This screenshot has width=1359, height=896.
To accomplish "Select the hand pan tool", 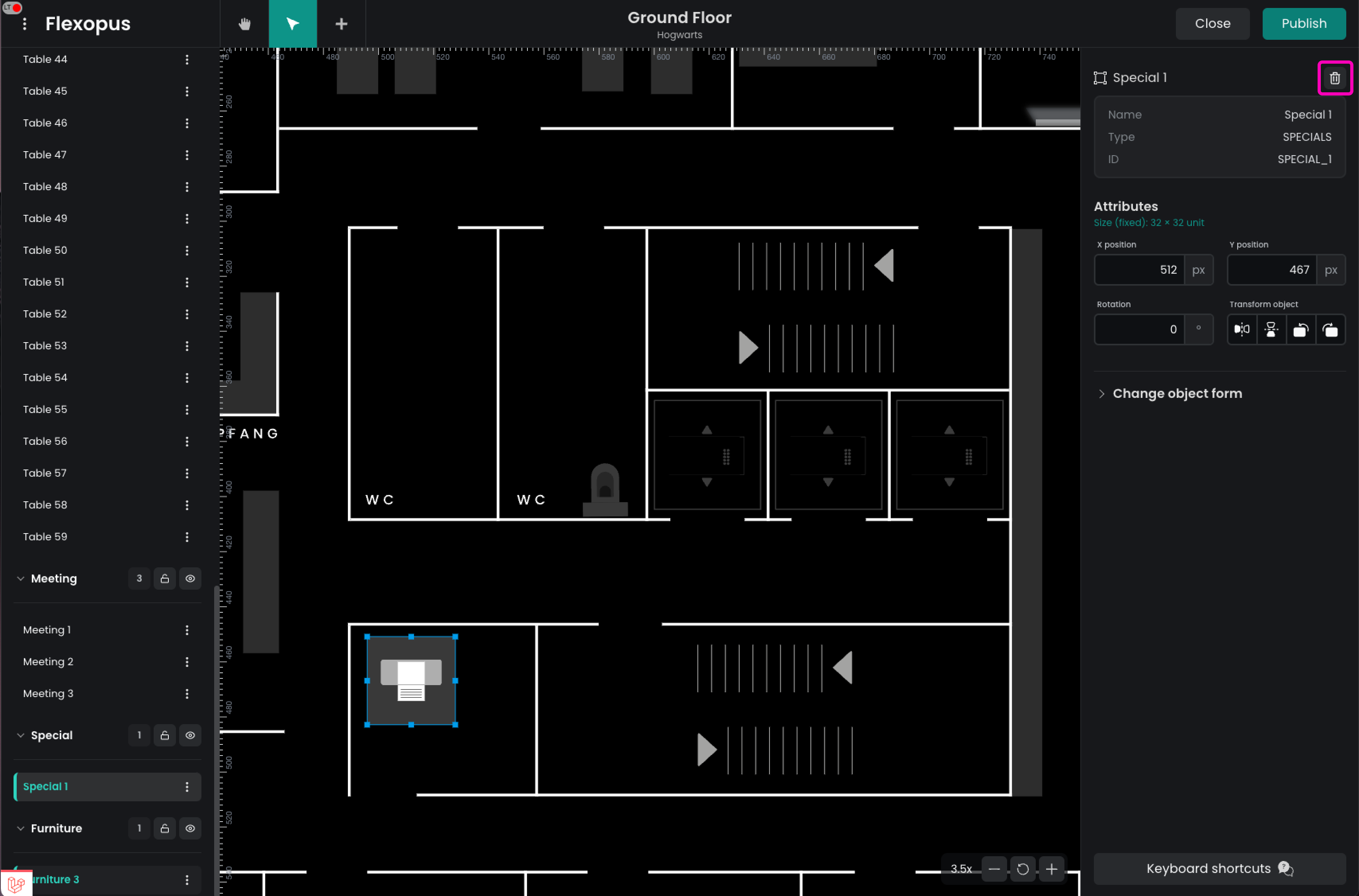I will 244,23.
